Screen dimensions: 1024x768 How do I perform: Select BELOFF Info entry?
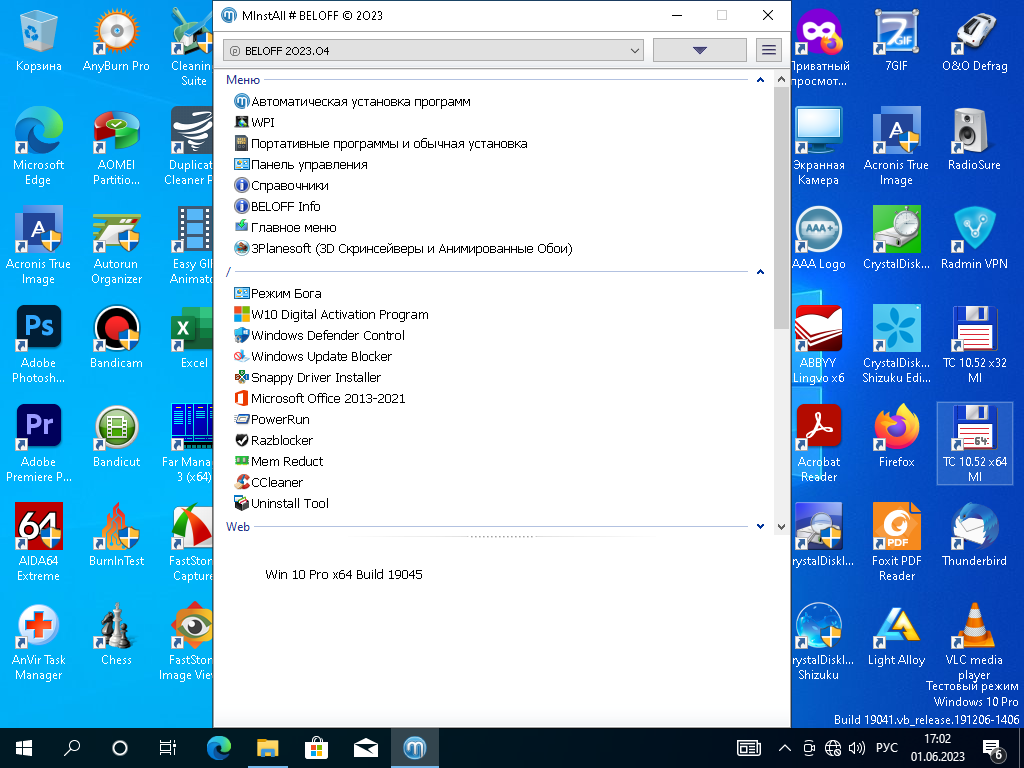(278, 206)
